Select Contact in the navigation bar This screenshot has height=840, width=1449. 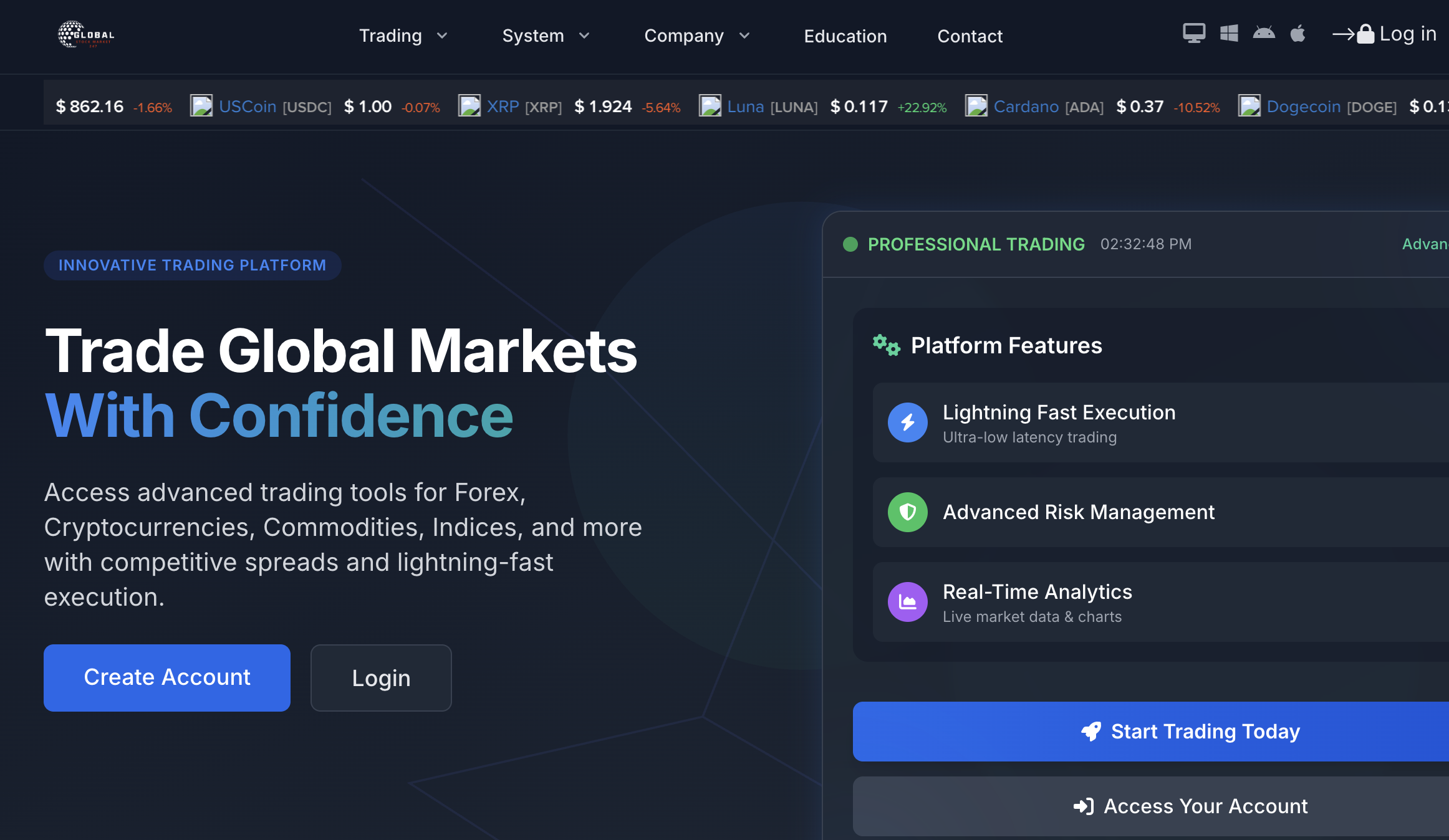pyautogui.click(x=970, y=36)
